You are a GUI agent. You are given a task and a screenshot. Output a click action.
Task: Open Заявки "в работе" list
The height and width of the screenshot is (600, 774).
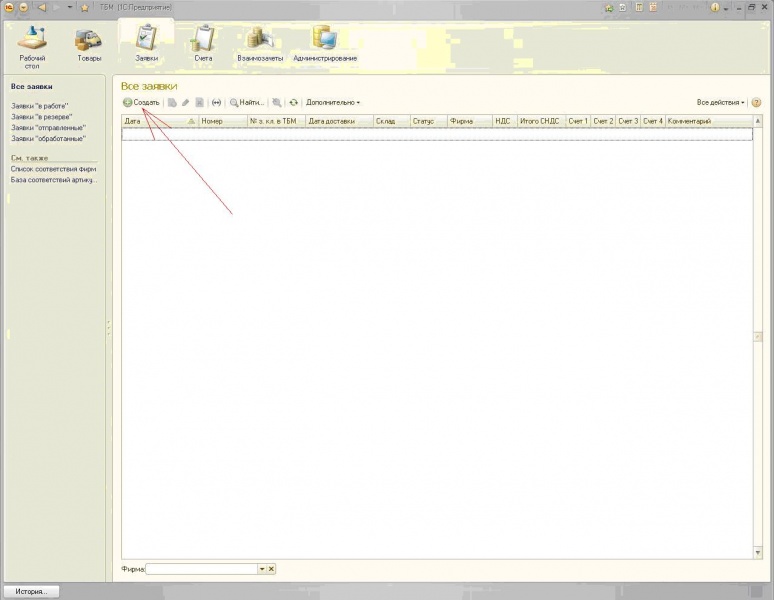tap(39, 106)
